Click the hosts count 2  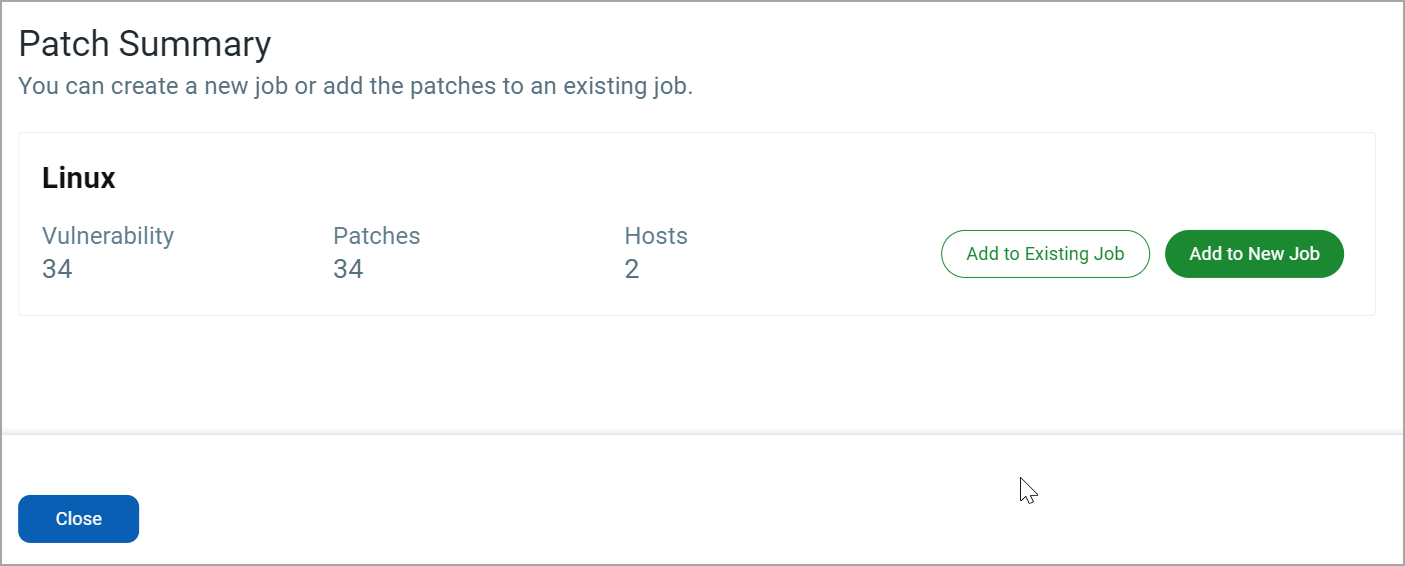coord(632,269)
